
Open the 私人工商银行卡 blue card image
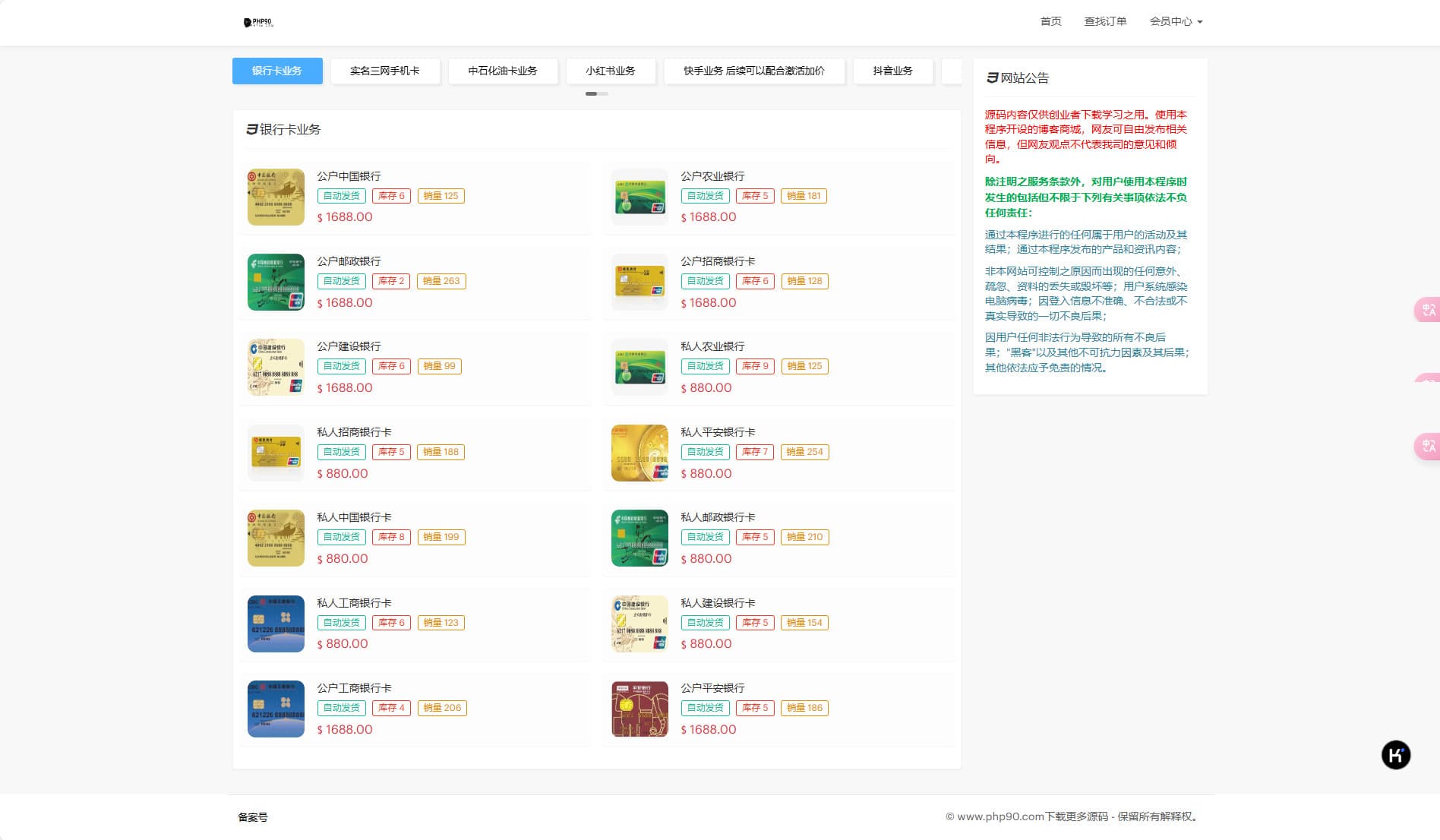pyautogui.click(x=276, y=624)
